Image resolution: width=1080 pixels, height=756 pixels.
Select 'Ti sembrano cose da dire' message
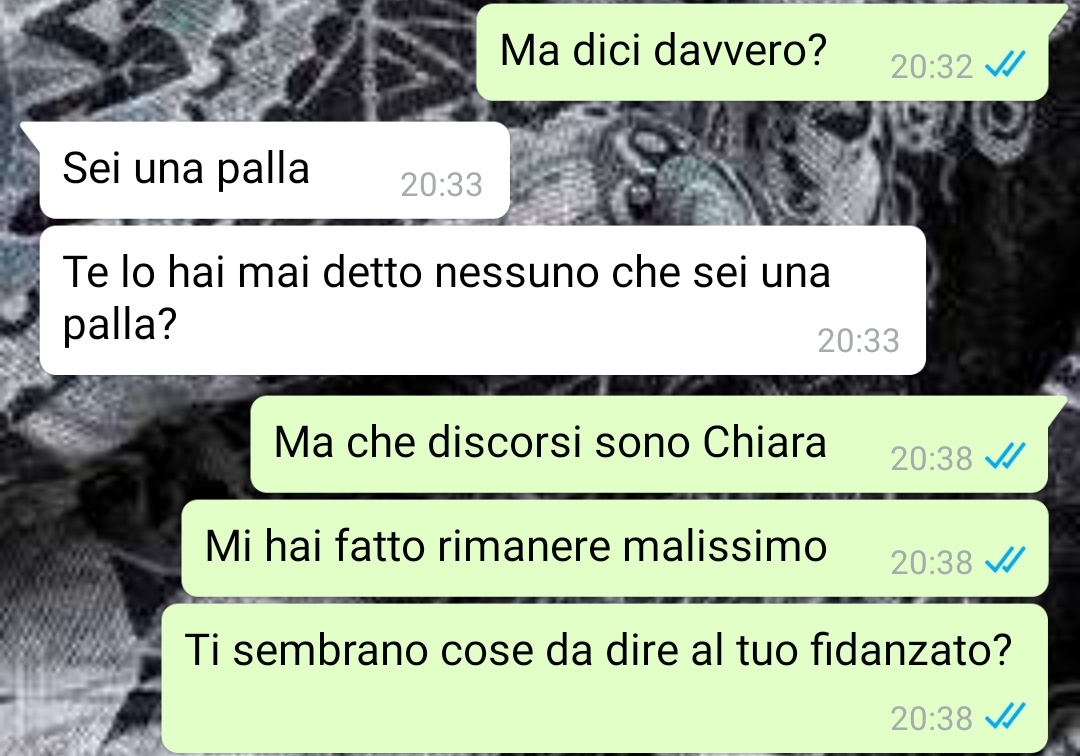604,678
